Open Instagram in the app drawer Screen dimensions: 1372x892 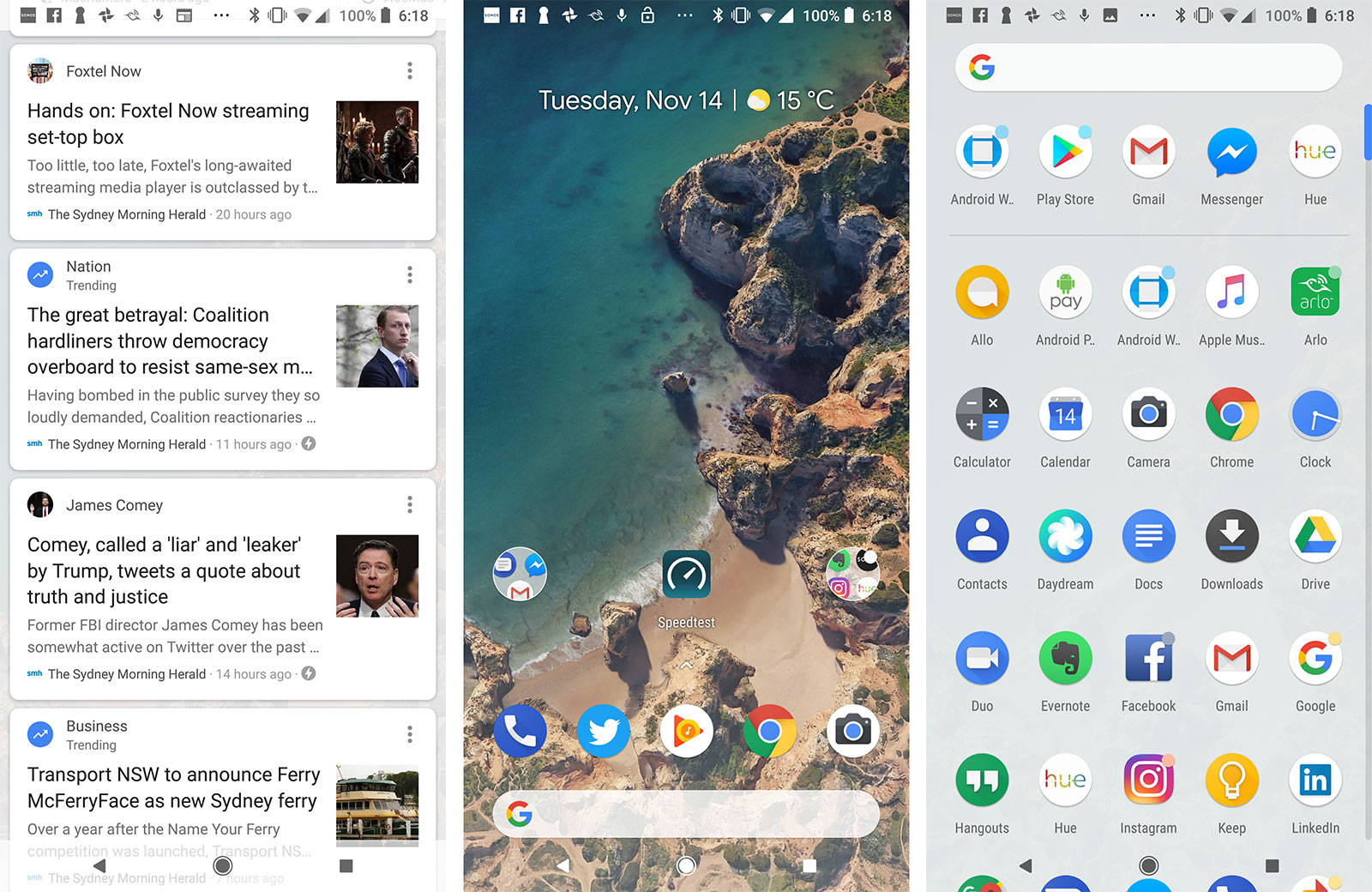(1148, 780)
